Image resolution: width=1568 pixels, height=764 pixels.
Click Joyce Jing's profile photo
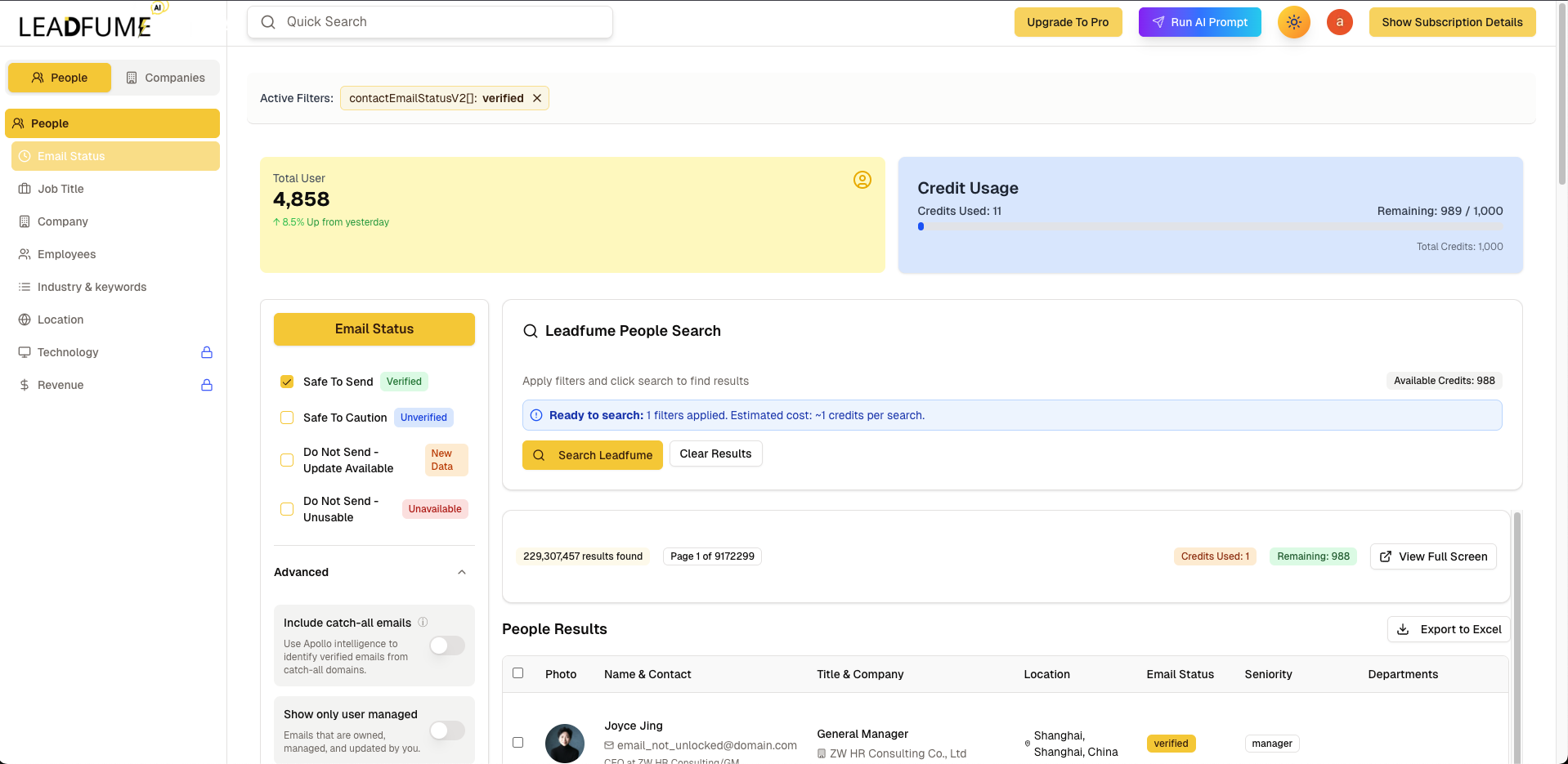[x=565, y=744]
